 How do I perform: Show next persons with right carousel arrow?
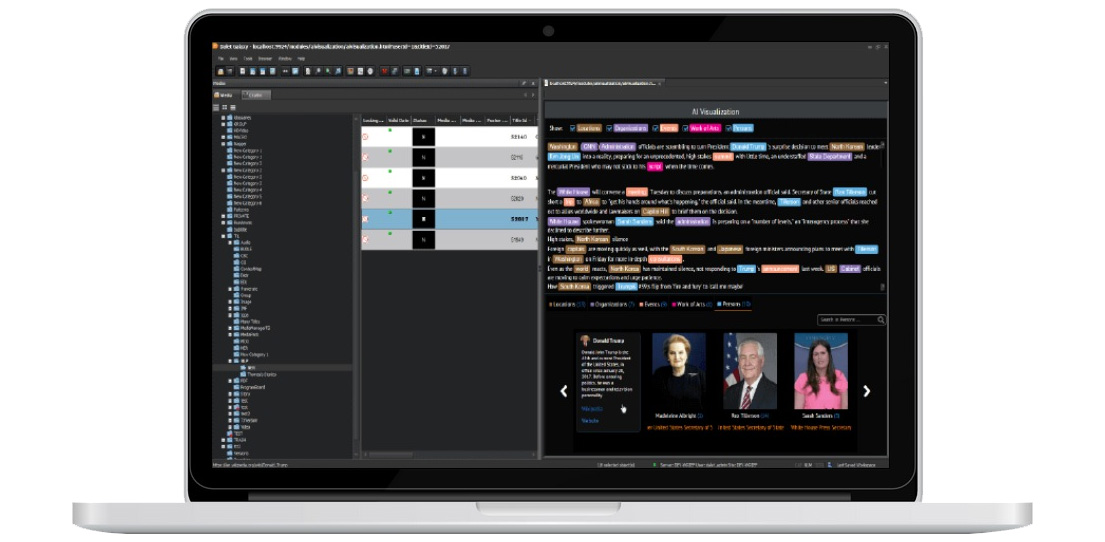click(867, 391)
